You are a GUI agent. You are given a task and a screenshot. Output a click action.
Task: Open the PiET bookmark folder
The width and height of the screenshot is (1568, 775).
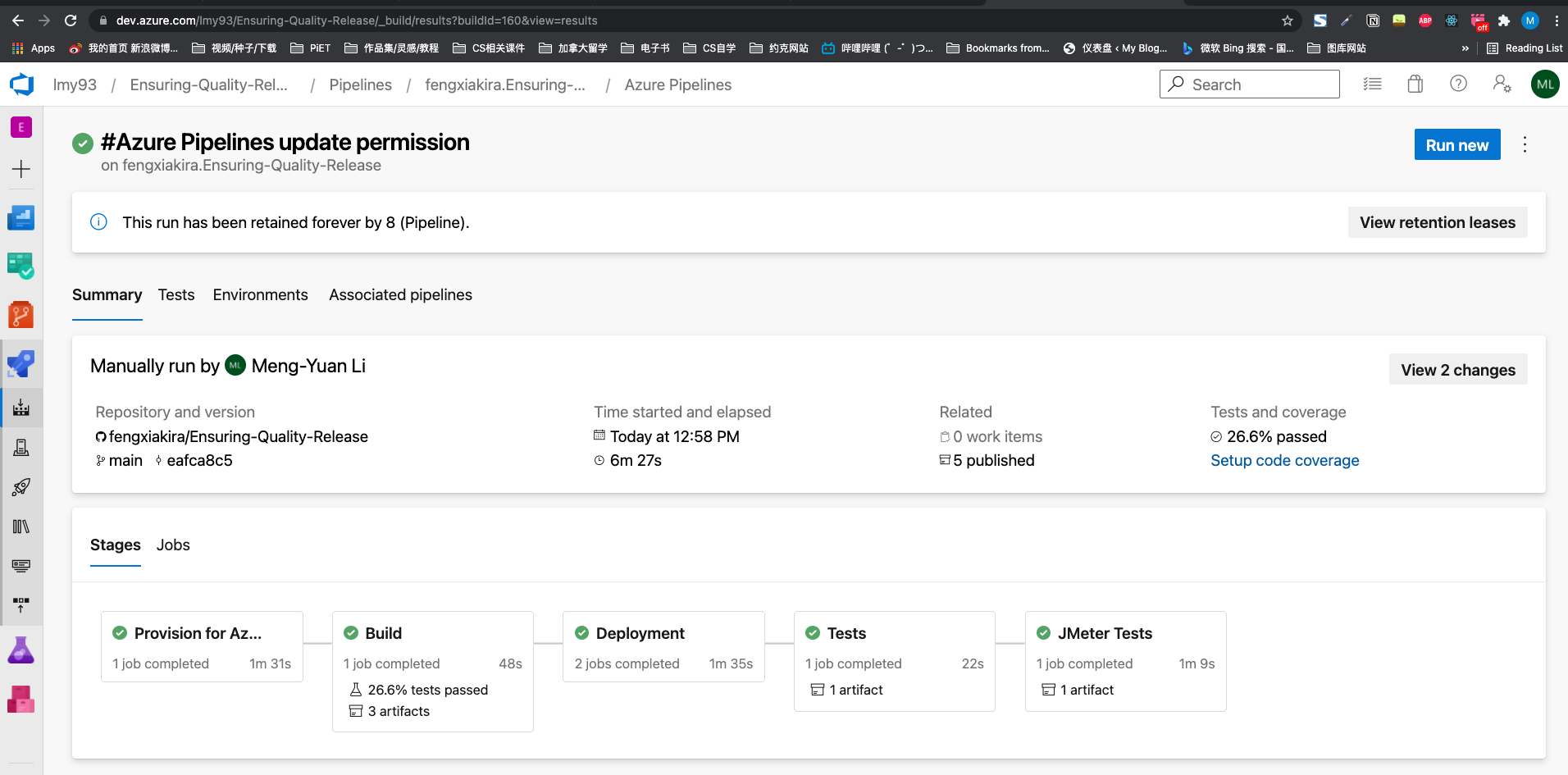pos(311,48)
